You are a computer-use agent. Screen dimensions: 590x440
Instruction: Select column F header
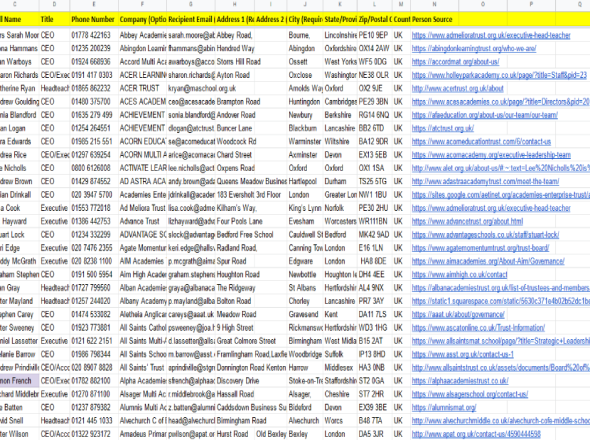pos(142,4)
